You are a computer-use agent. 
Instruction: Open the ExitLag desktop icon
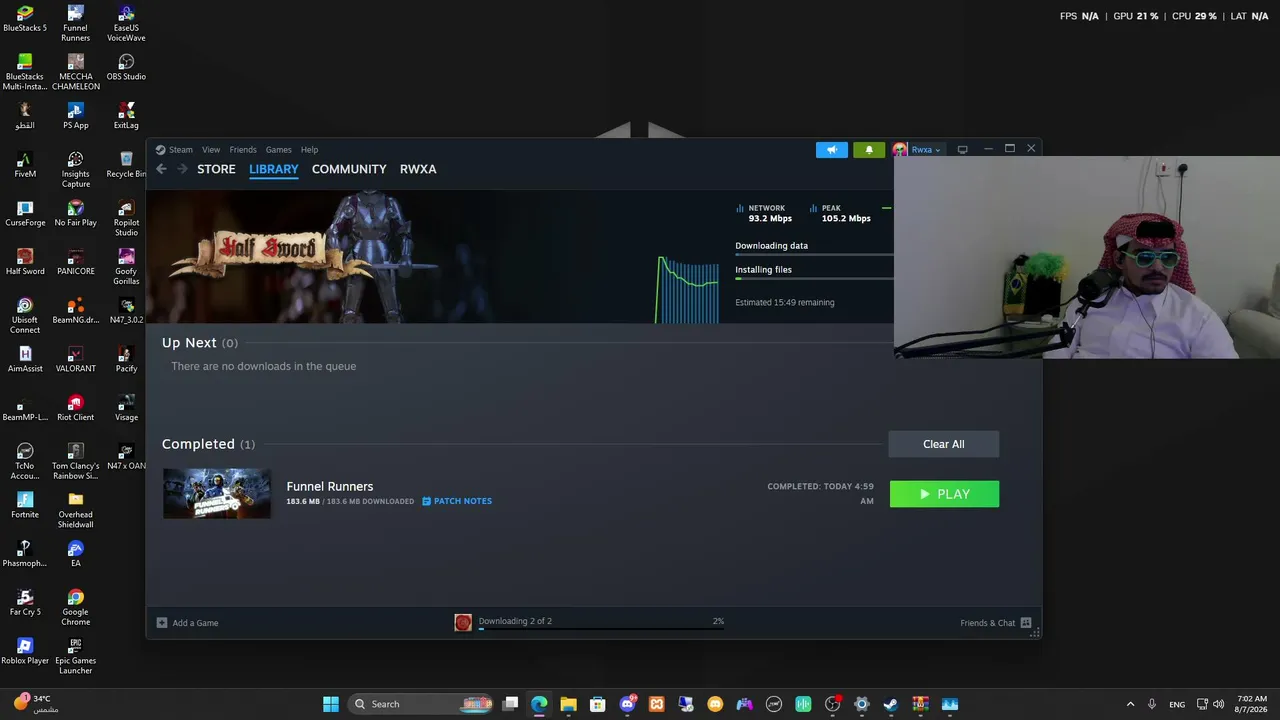pyautogui.click(x=126, y=116)
